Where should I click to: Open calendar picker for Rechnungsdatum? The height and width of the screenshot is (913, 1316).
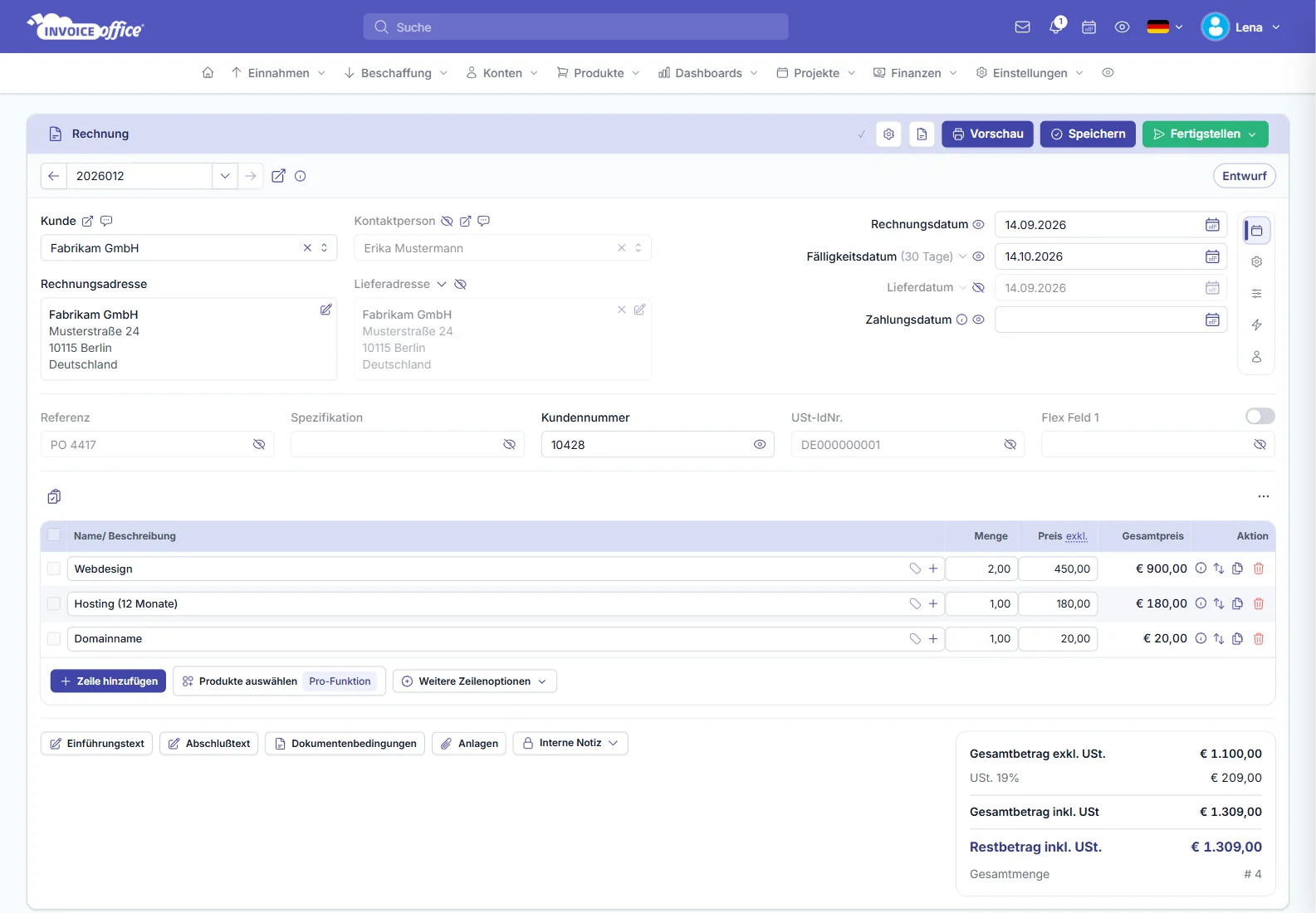[1212, 225]
